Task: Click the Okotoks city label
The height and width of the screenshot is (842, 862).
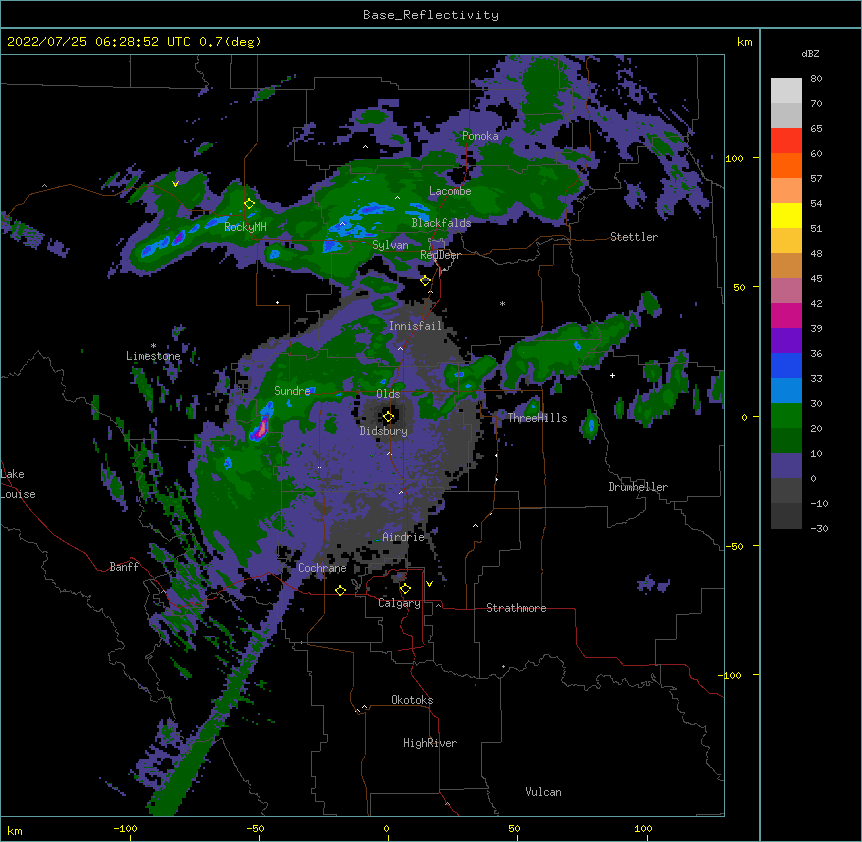Action: 412,700
